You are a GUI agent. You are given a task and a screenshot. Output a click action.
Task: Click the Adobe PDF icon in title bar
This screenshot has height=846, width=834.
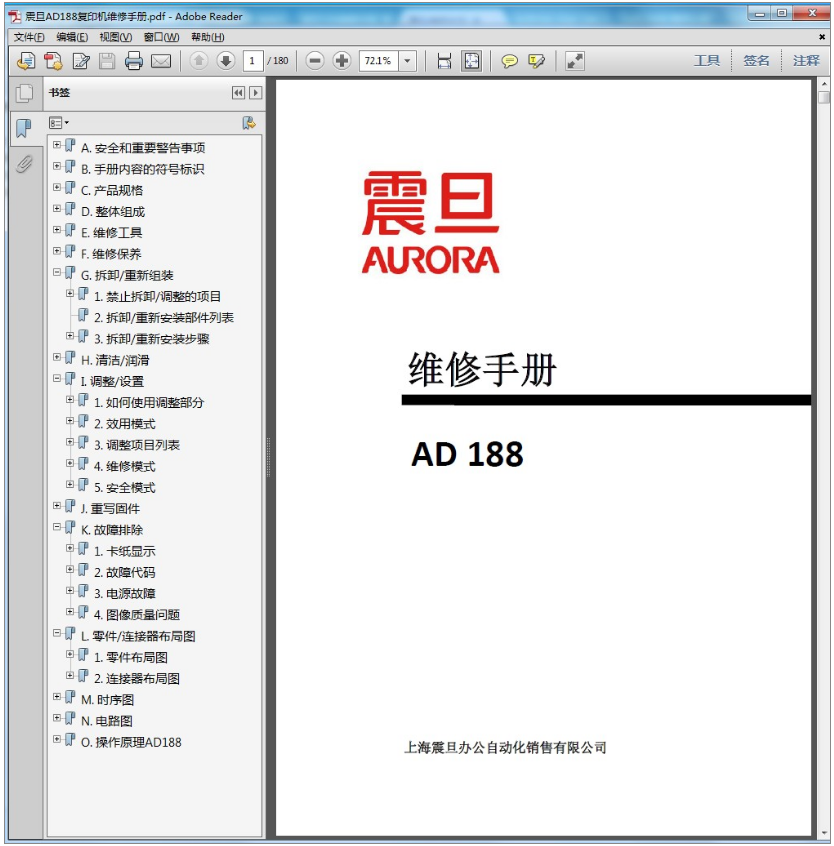15,16
